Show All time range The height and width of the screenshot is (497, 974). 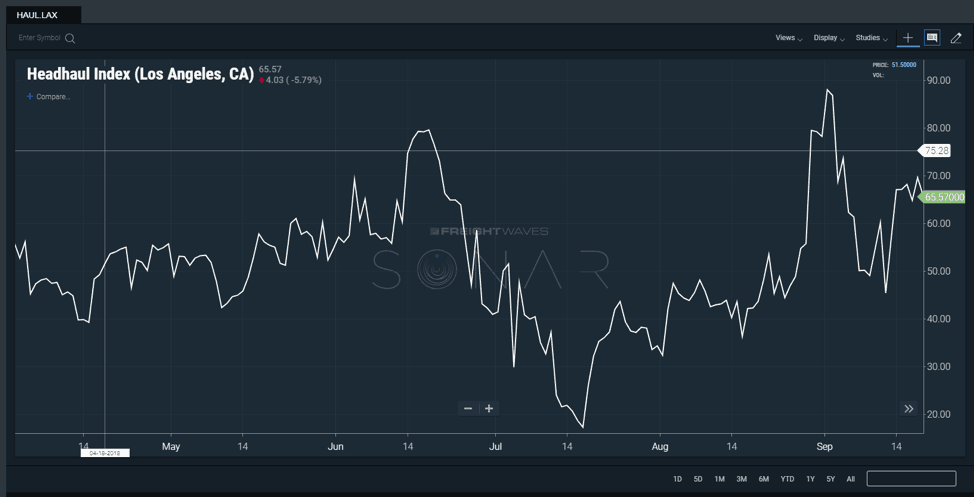pyautogui.click(x=850, y=479)
